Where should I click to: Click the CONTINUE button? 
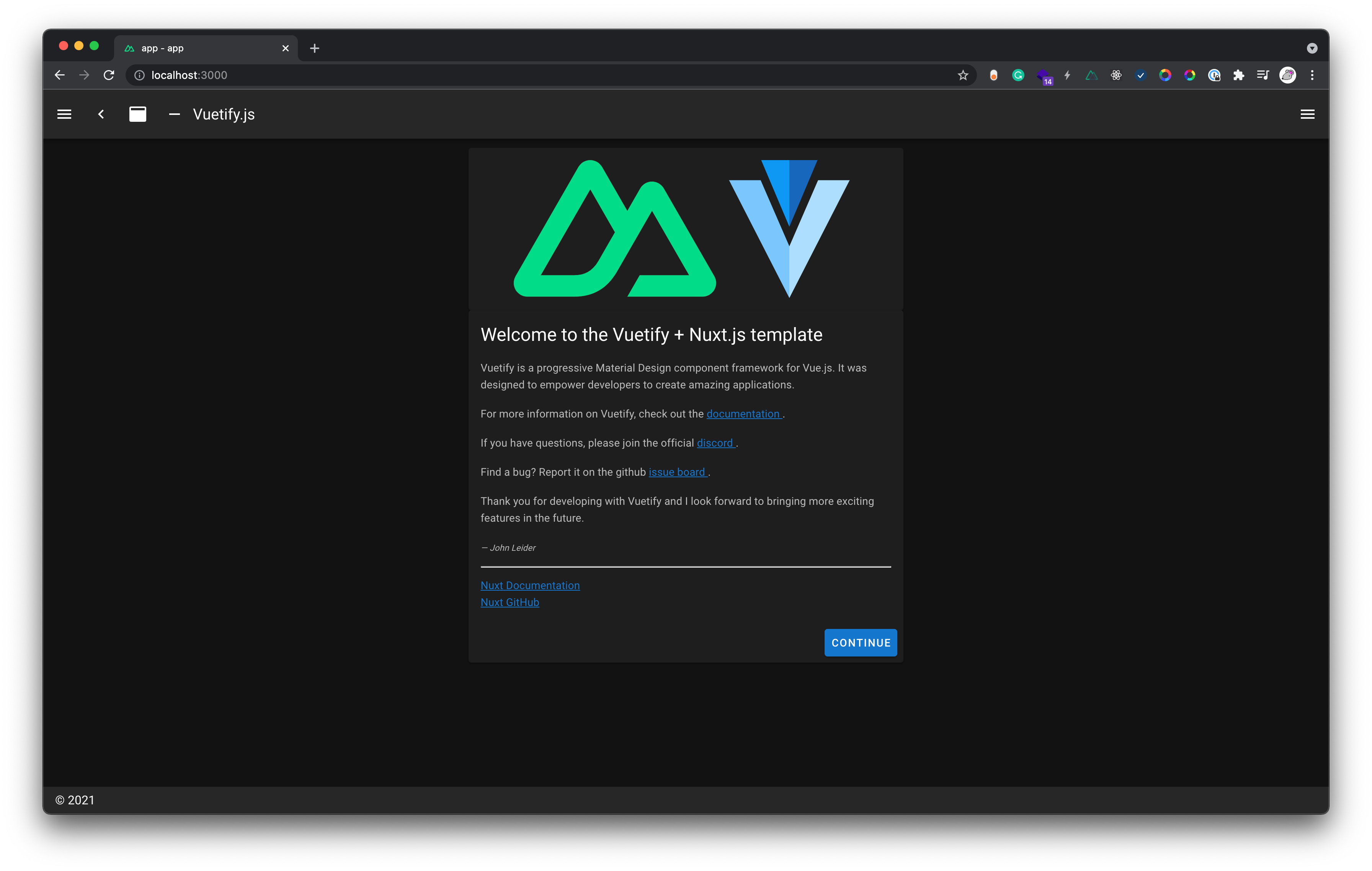click(x=860, y=642)
